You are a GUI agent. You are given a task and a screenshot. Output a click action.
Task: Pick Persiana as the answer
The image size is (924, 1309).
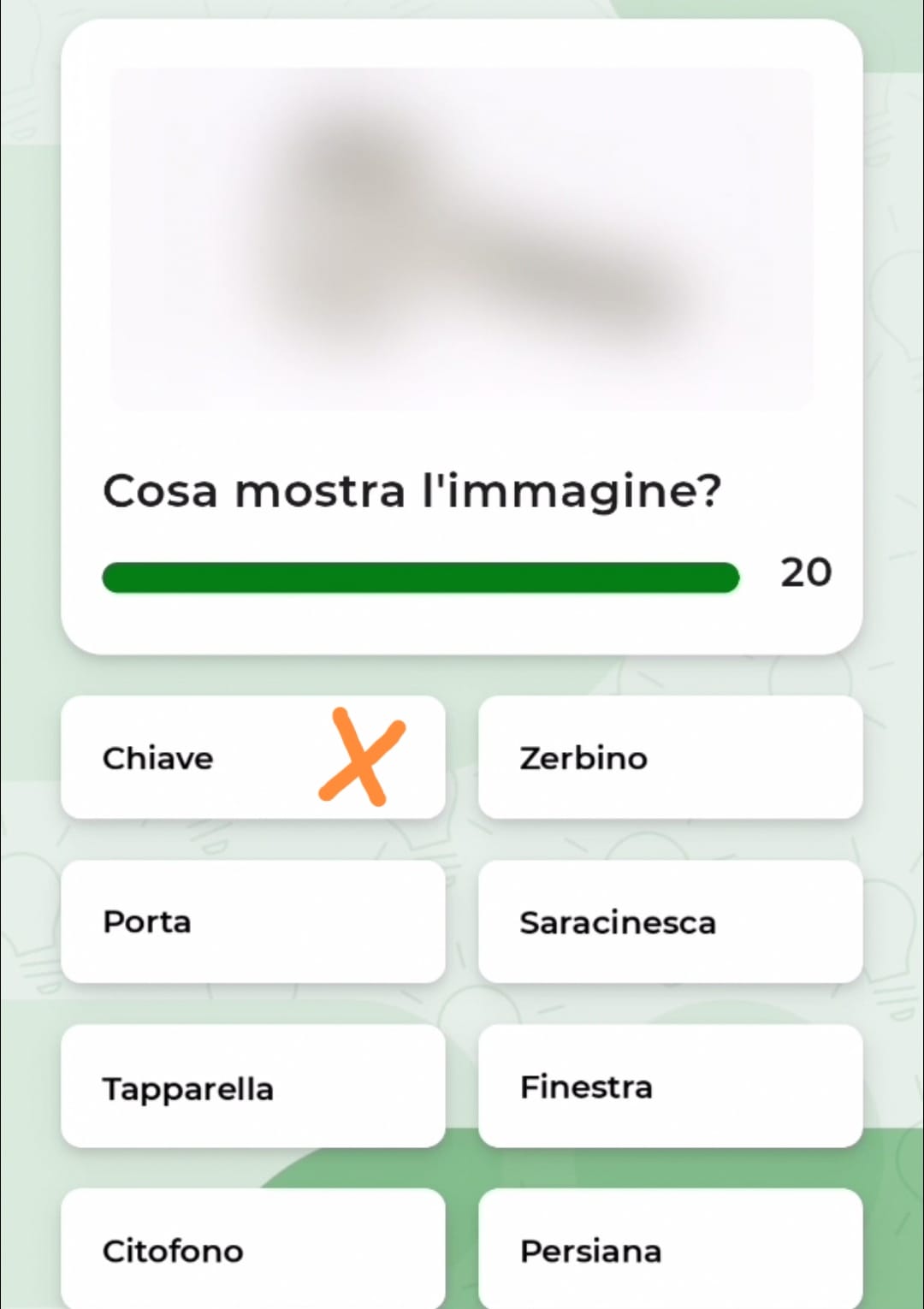coord(669,1251)
